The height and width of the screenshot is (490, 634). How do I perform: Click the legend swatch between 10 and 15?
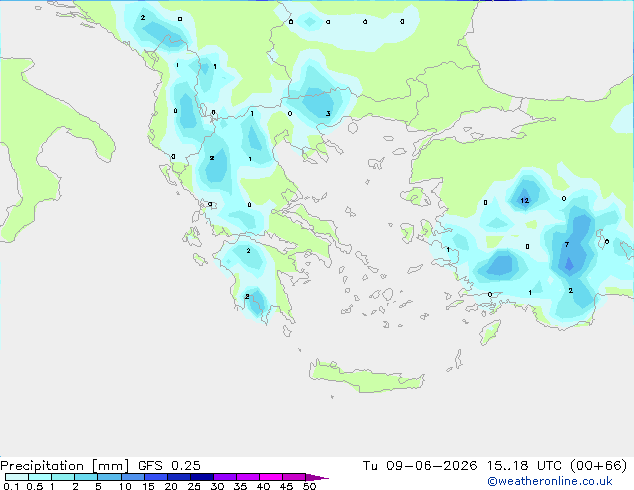click(x=132, y=477)
